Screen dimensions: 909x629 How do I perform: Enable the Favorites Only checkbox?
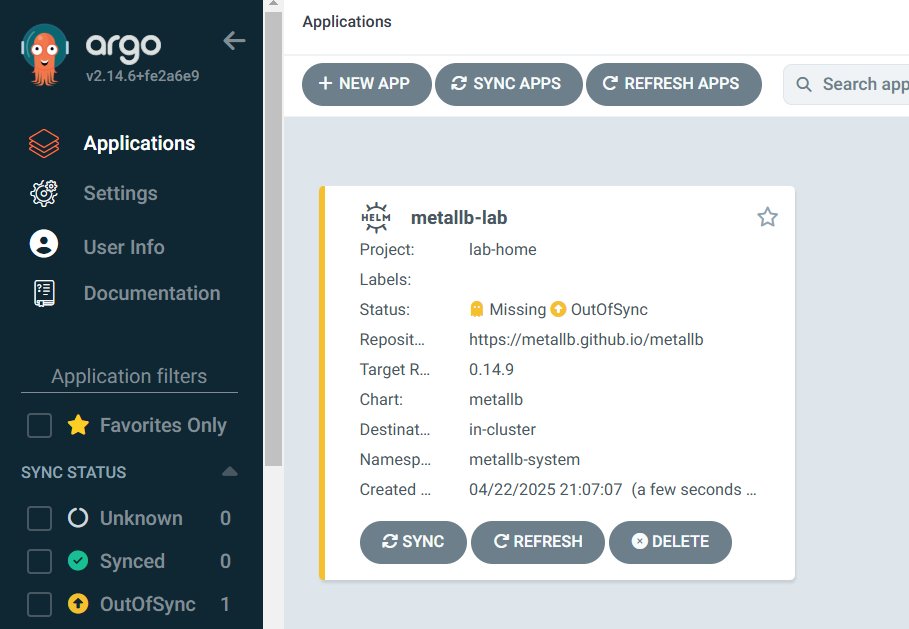pos(39,425)
